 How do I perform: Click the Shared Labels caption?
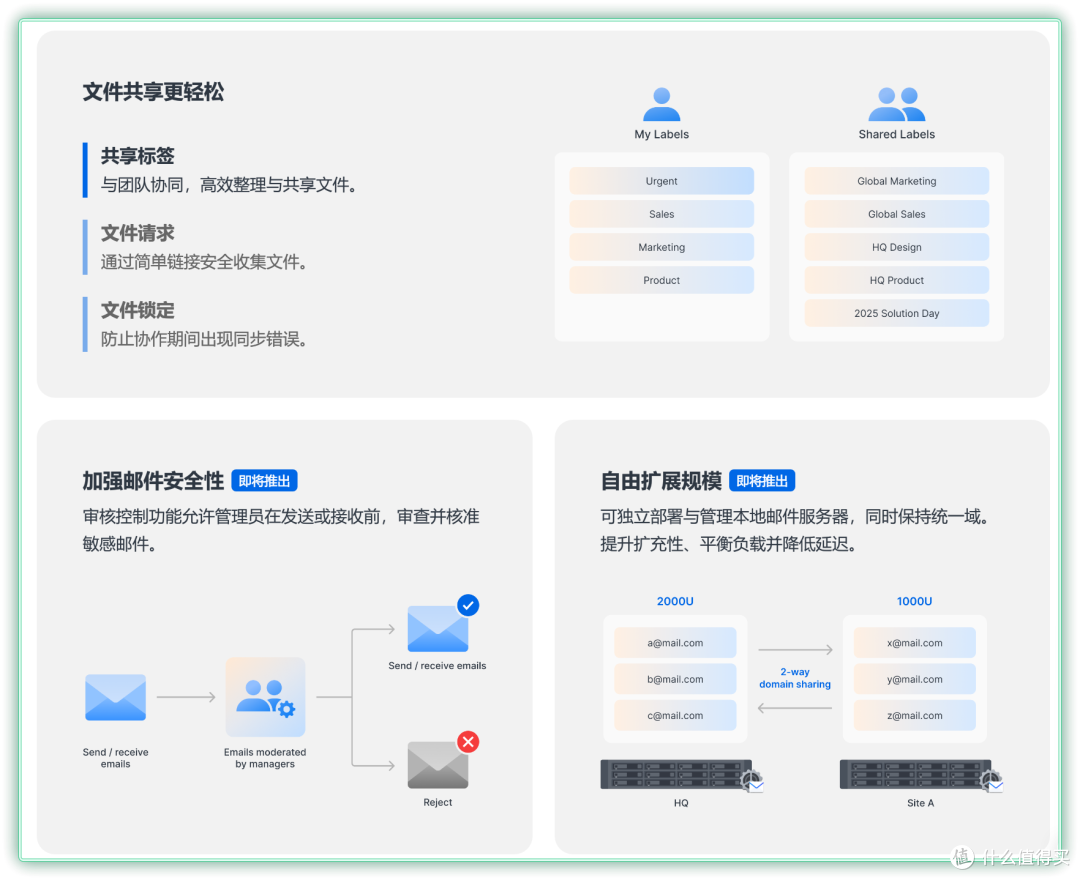tap(897, 134)
